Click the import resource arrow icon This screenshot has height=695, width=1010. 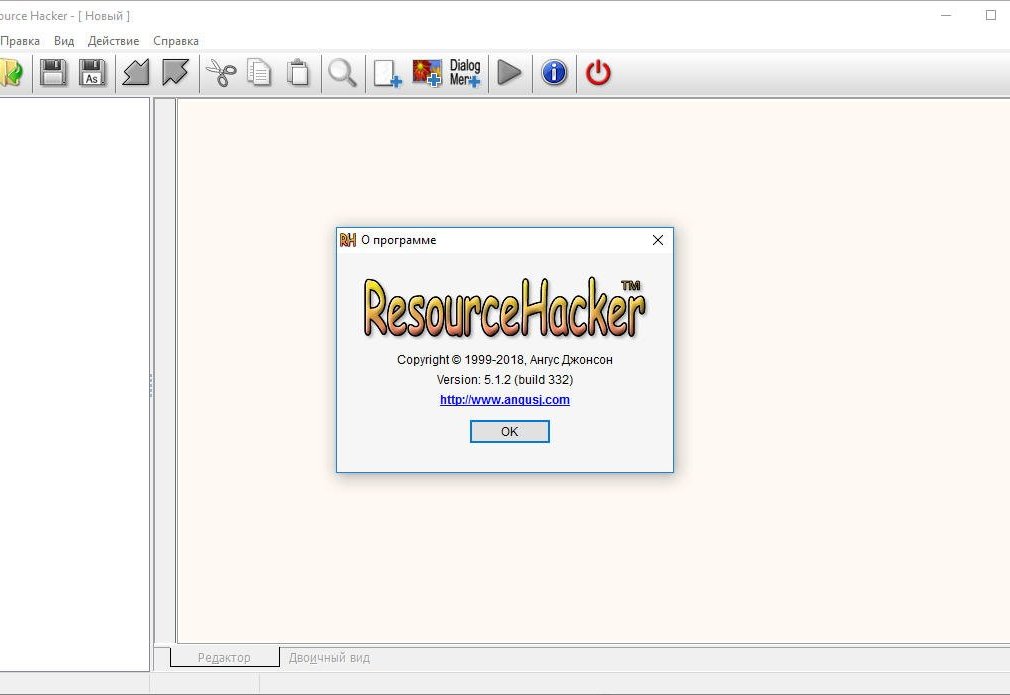coord(136,73)
